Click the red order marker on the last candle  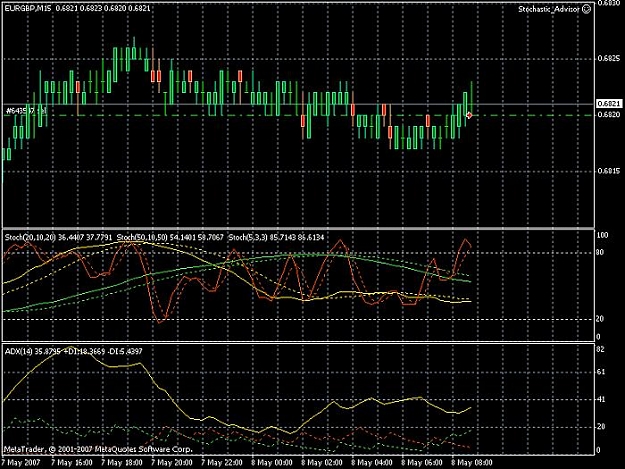click(469, 115)
